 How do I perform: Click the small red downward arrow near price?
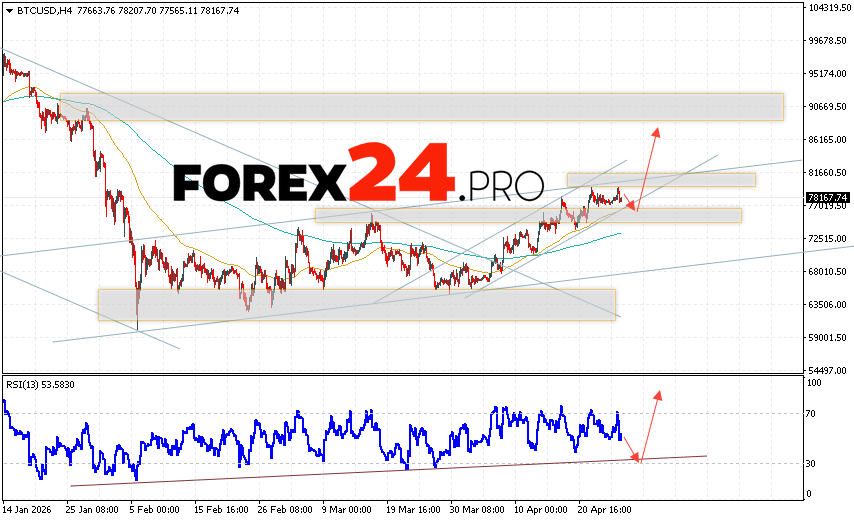click(x=628, y=206)
